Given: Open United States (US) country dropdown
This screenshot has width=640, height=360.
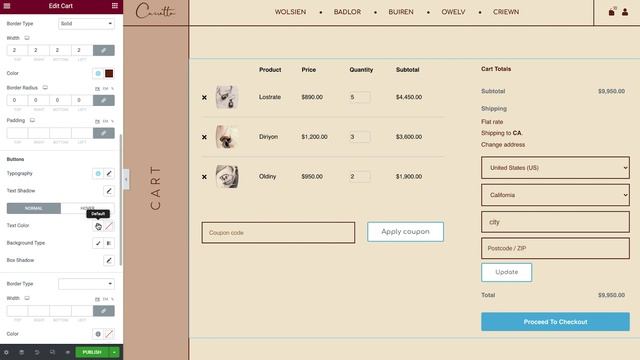Looking at the screenshot, I should [x=555, y=168].
